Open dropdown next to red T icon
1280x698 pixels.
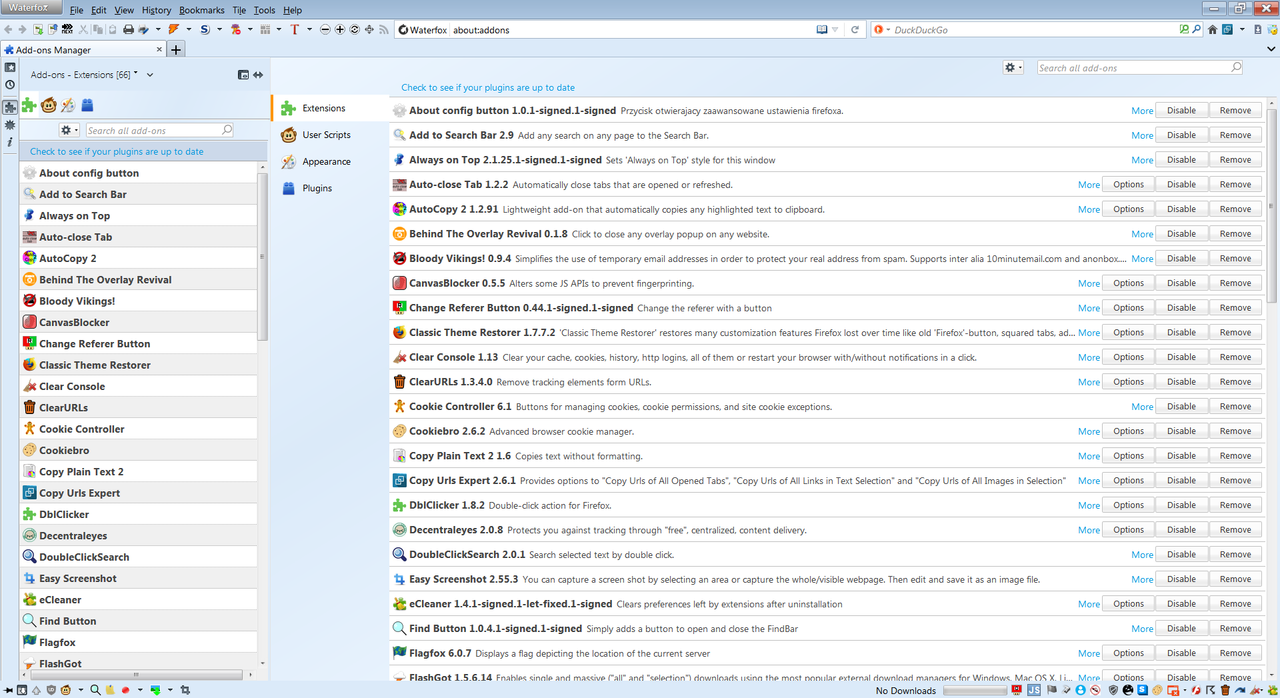point(310,30)
